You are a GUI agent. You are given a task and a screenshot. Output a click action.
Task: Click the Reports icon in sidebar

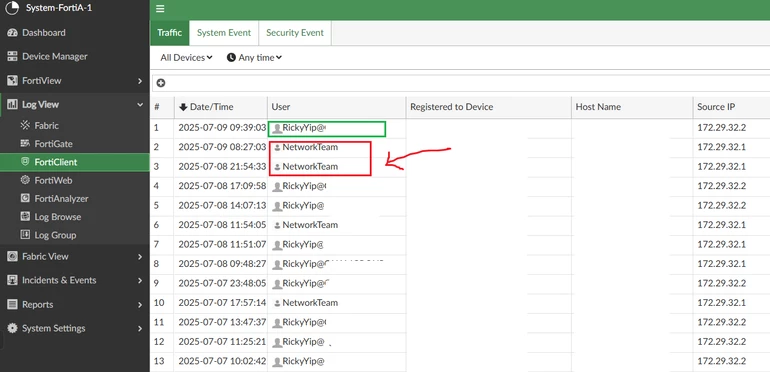12,304
